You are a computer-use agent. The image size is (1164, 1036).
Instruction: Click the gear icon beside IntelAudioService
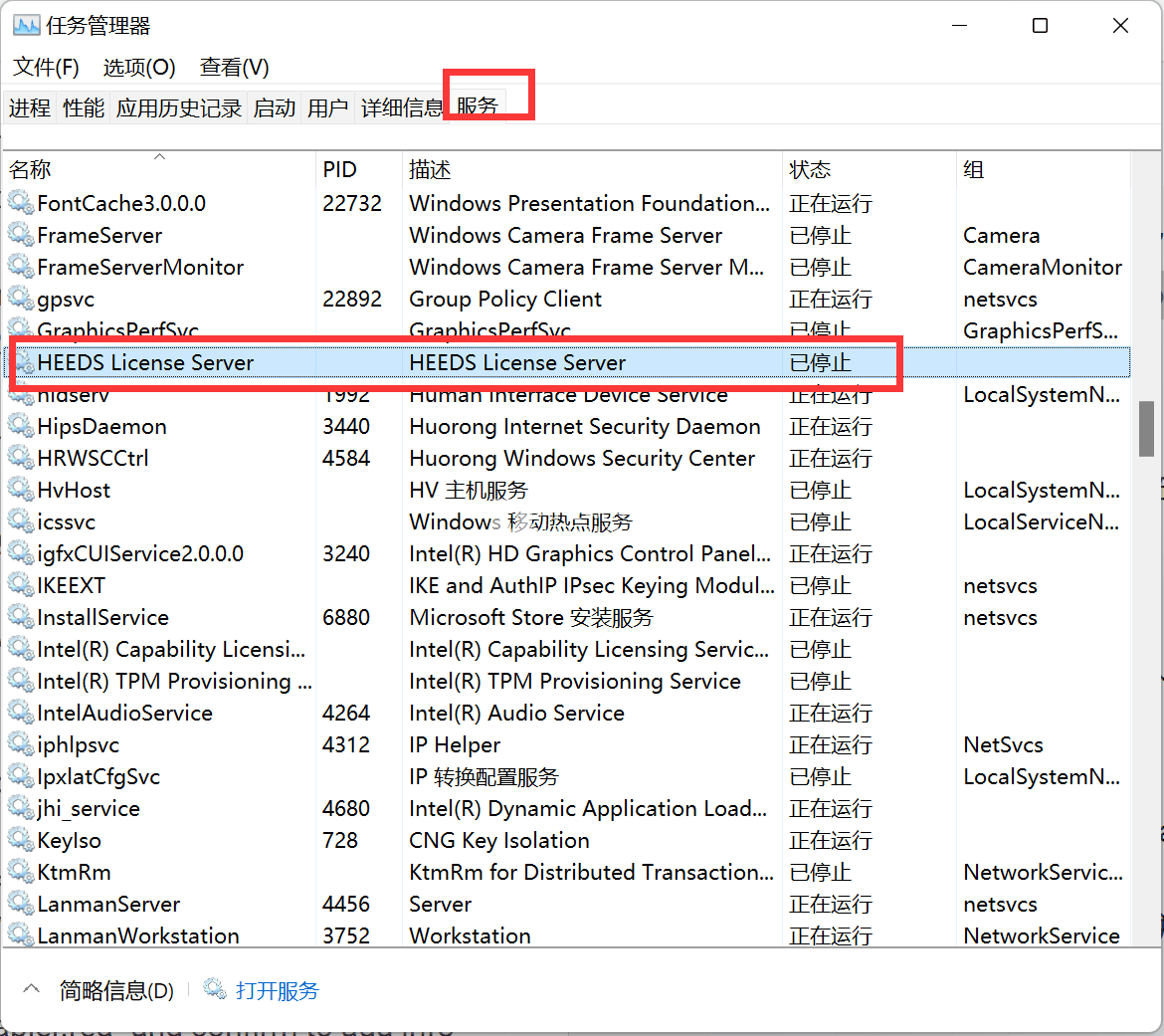coord(21,713)
